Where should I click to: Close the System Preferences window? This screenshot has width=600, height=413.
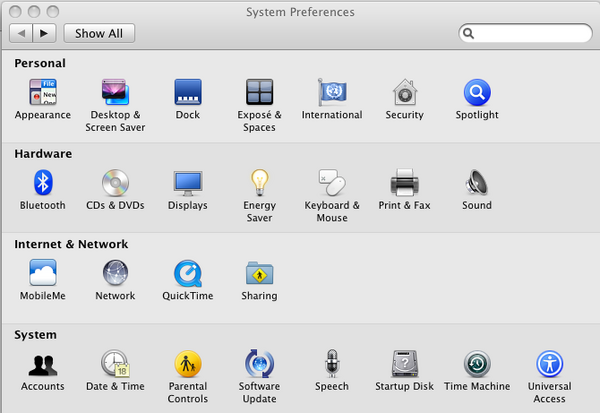pos(15,12)
